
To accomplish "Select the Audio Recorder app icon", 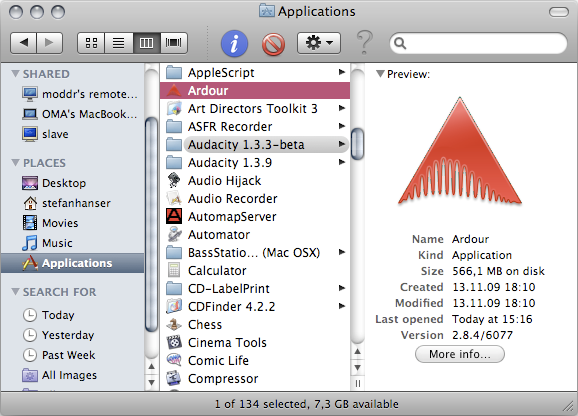I will point(174,198).
